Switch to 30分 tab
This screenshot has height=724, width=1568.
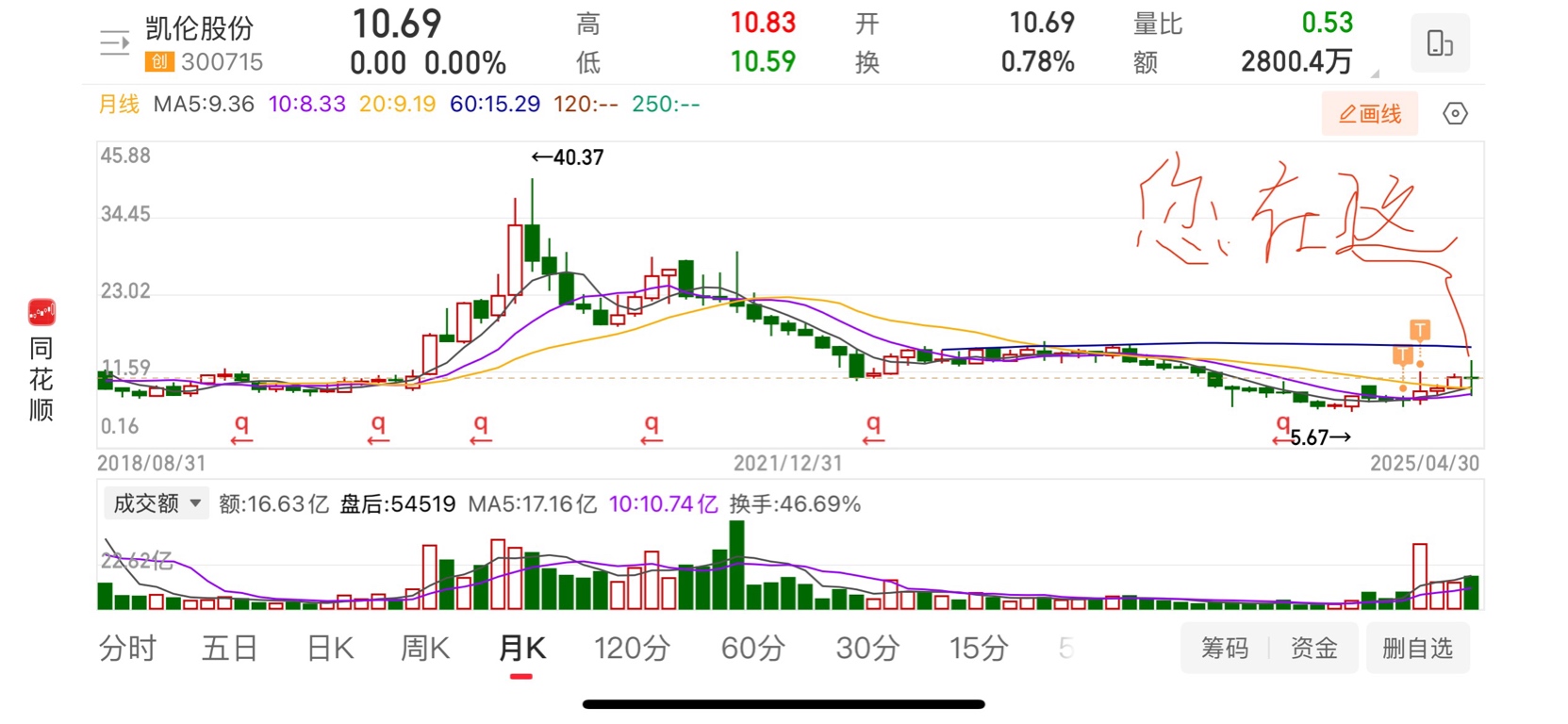coord(867,649)
